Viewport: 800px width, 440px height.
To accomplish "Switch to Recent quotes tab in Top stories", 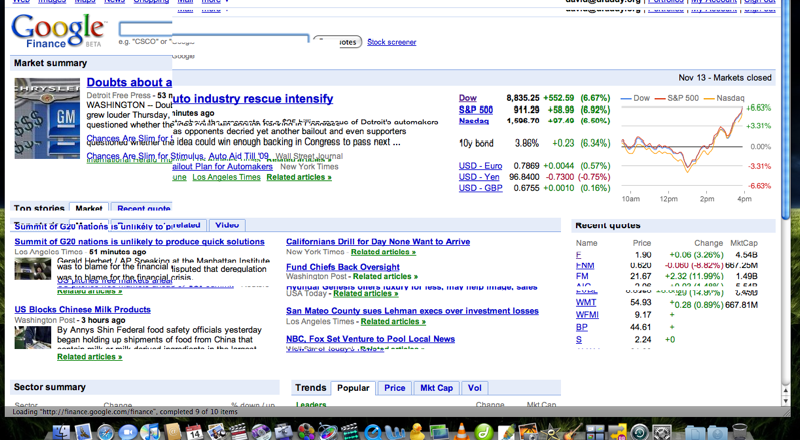I will (143, 208).
